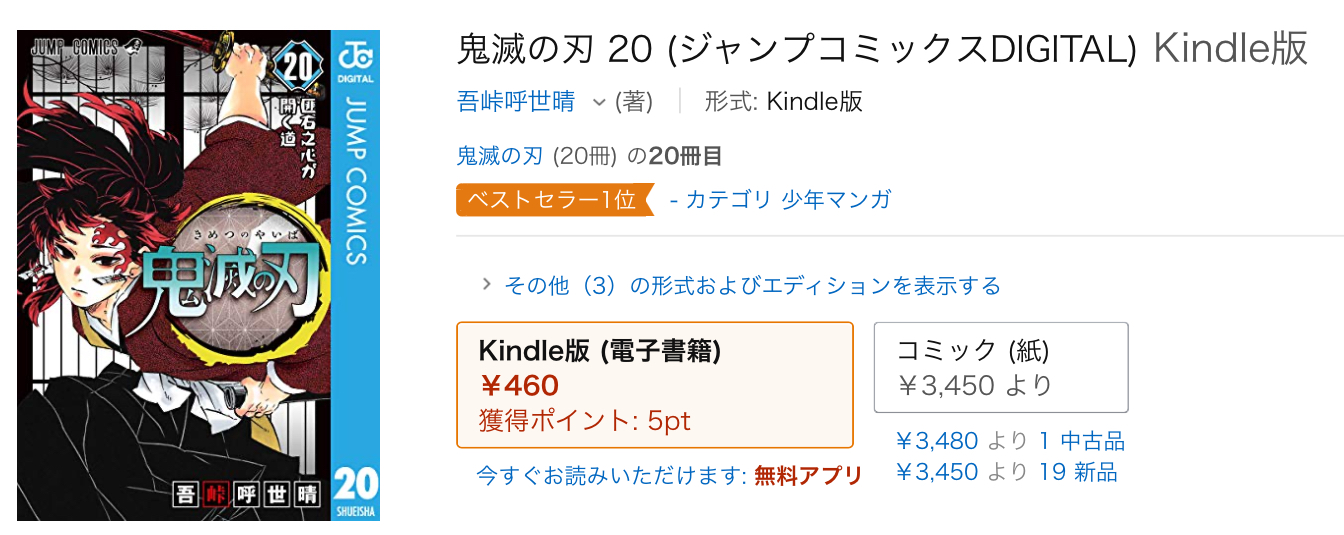Open the 無料アプリ free app link
Viewport: 1344px width, 535px height.
pyautogui.click(x=808, y=476)
